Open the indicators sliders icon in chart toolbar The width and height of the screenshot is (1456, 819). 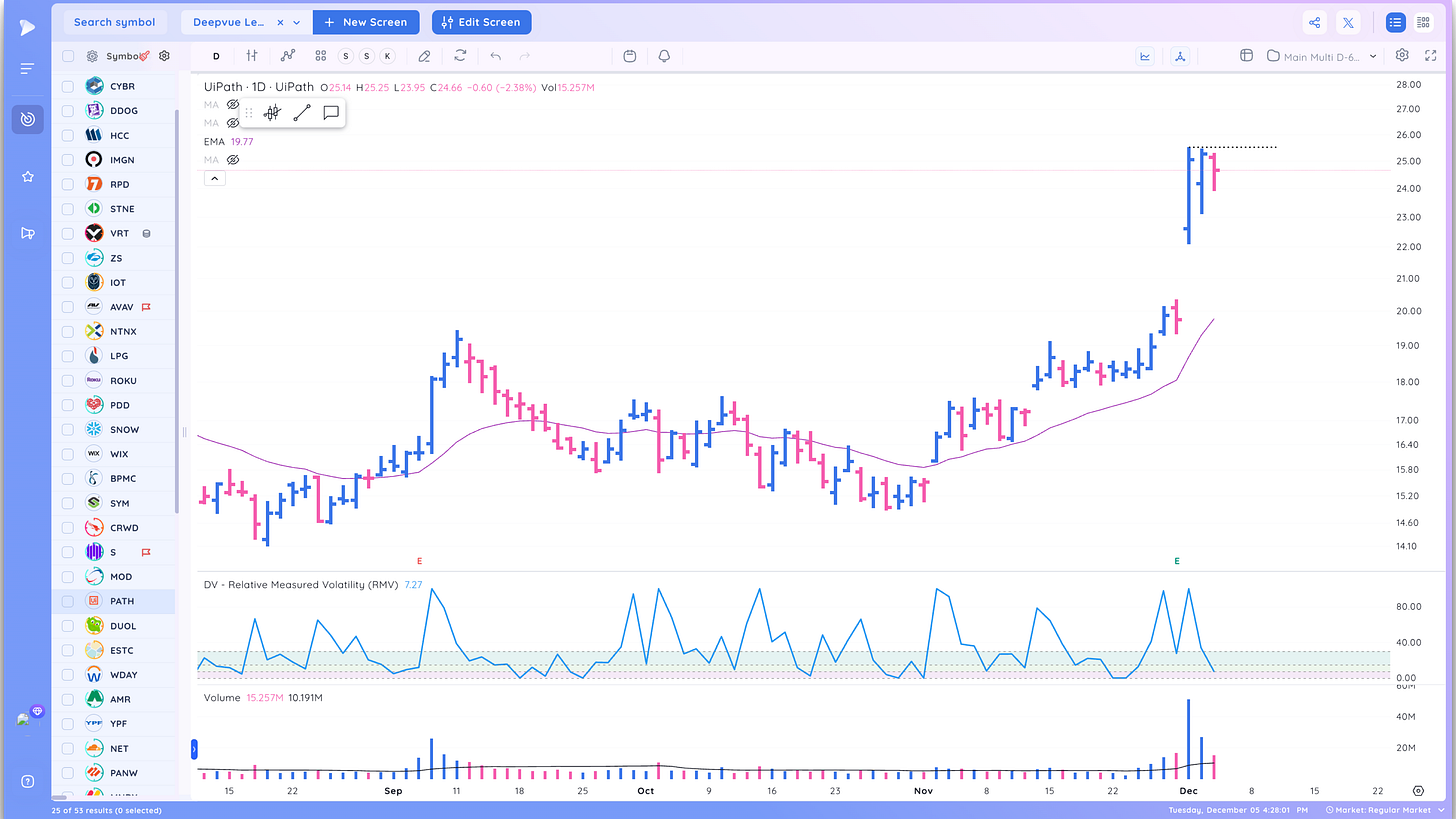click(x=252, y=56)
